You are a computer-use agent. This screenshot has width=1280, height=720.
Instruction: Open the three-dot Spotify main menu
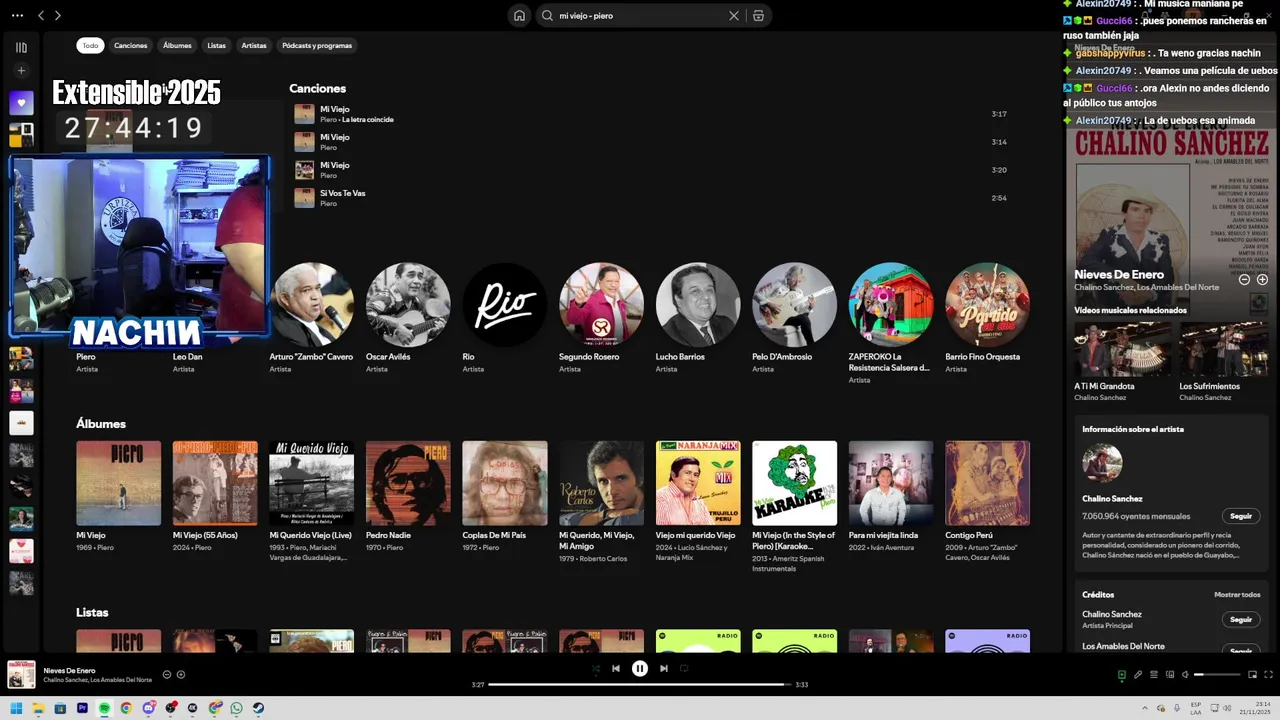pyautogui.click(x=17, y=15)
